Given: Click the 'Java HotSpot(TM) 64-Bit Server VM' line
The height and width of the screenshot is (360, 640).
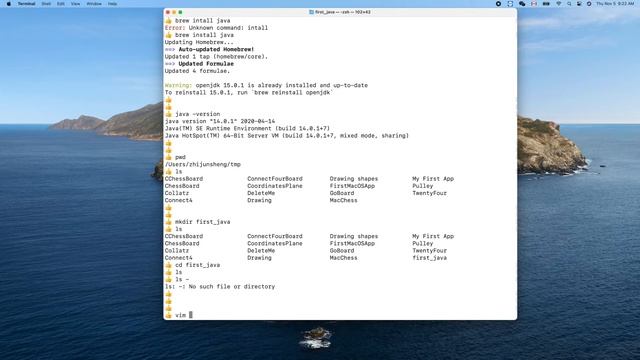Looking at the screenshot, I should (287, 136).
